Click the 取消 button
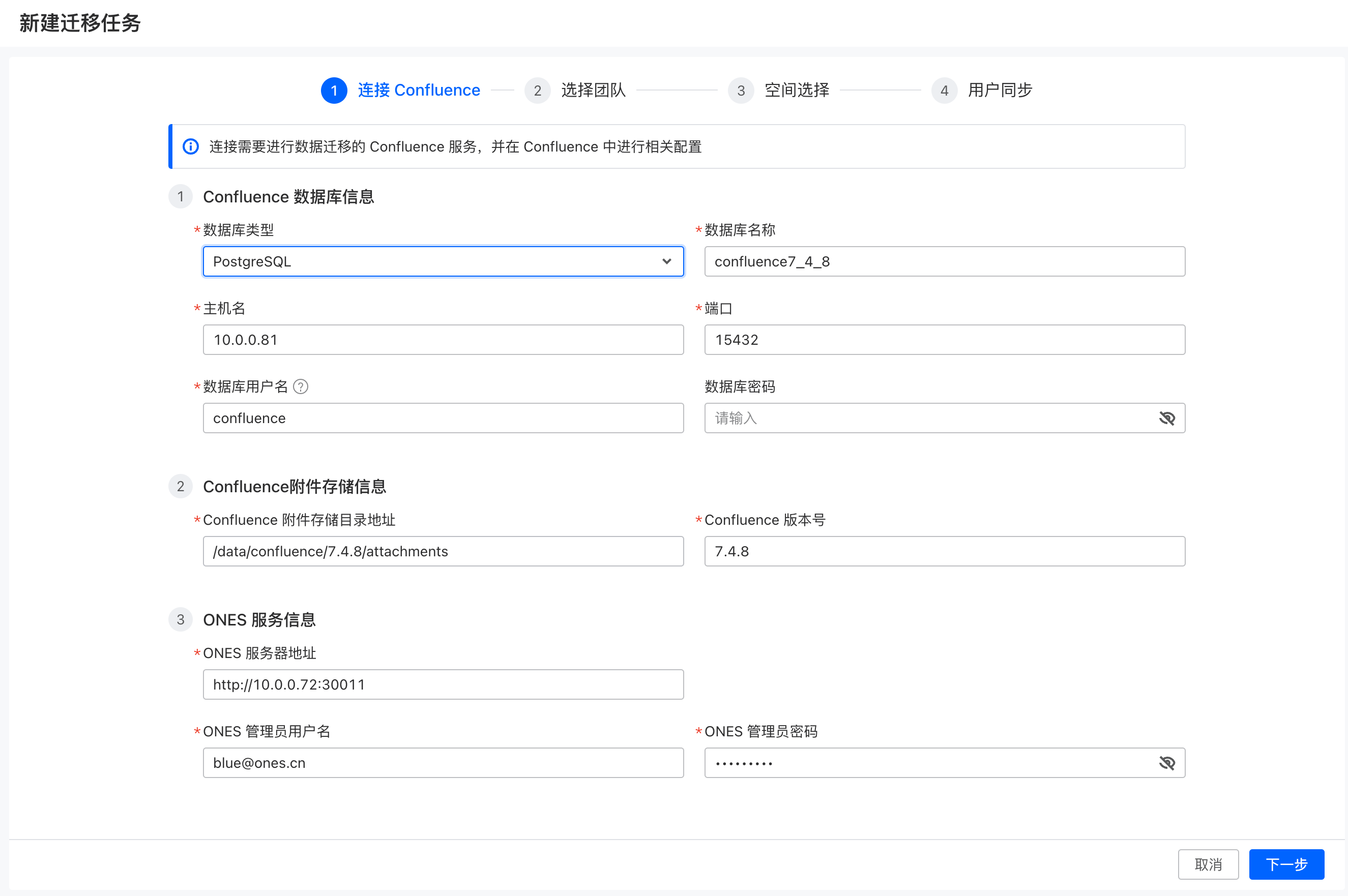Screen dimensions: 1348x896 [1209, 864]
